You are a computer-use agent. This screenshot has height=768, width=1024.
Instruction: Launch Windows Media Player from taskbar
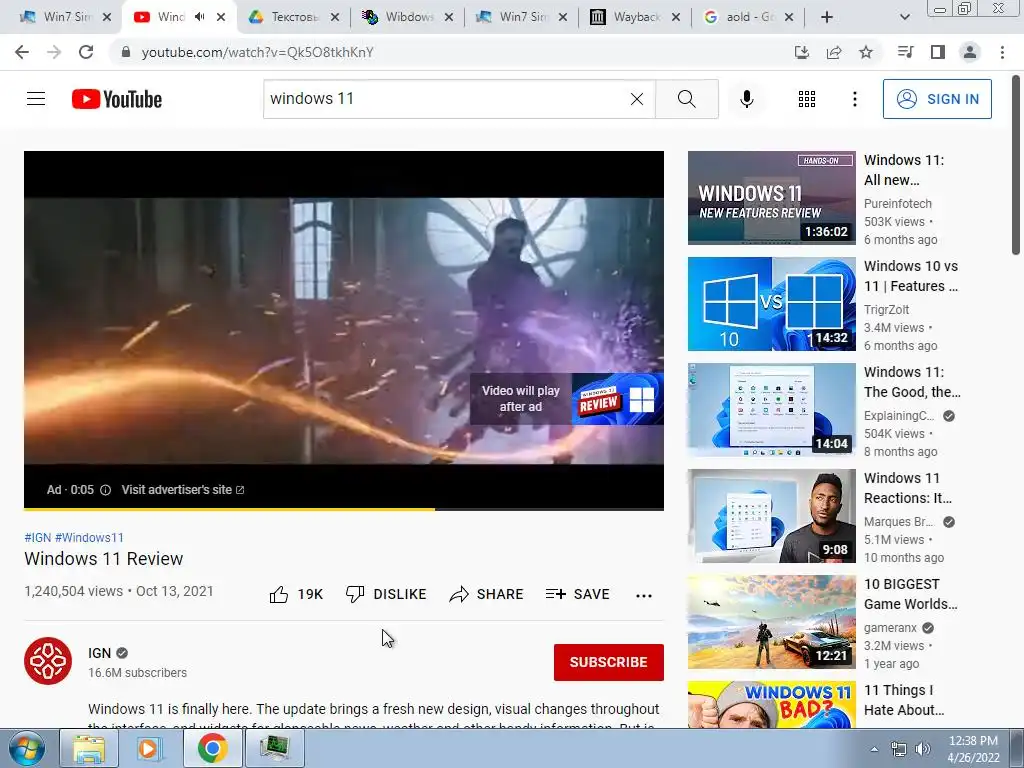pyautogui.click(x=150, y=748)
